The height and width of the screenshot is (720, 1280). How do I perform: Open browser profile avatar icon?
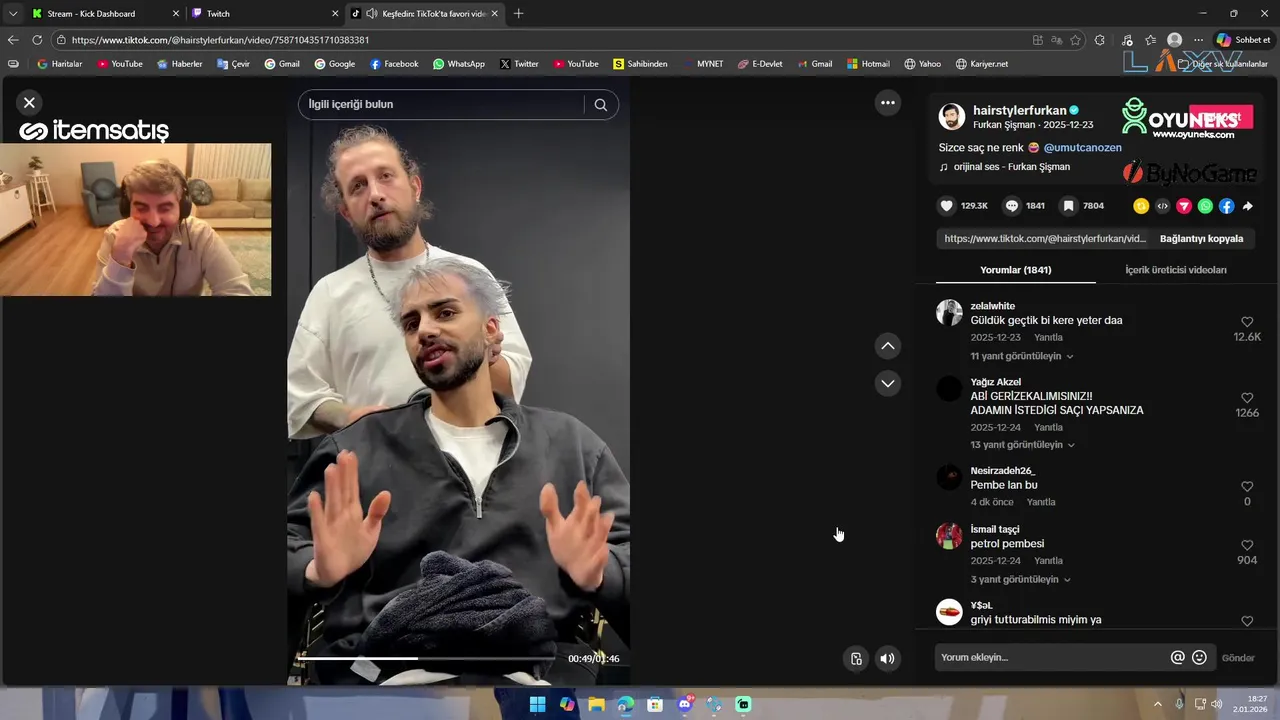click(1175, 40)
